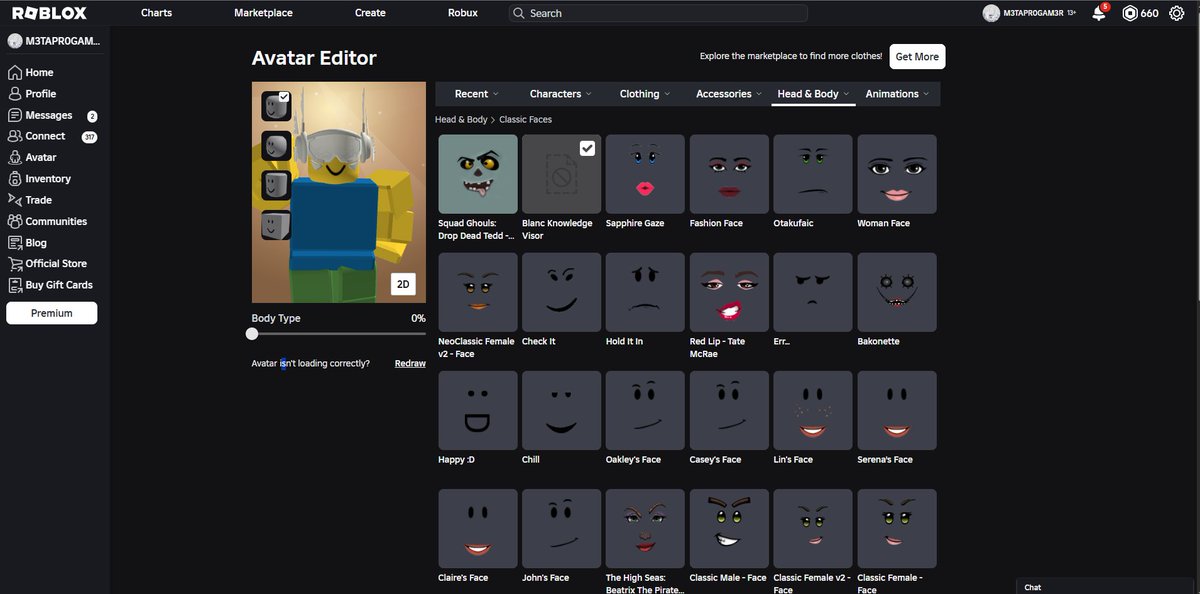Open Marketplace in the top navigation

pos(263,13)
